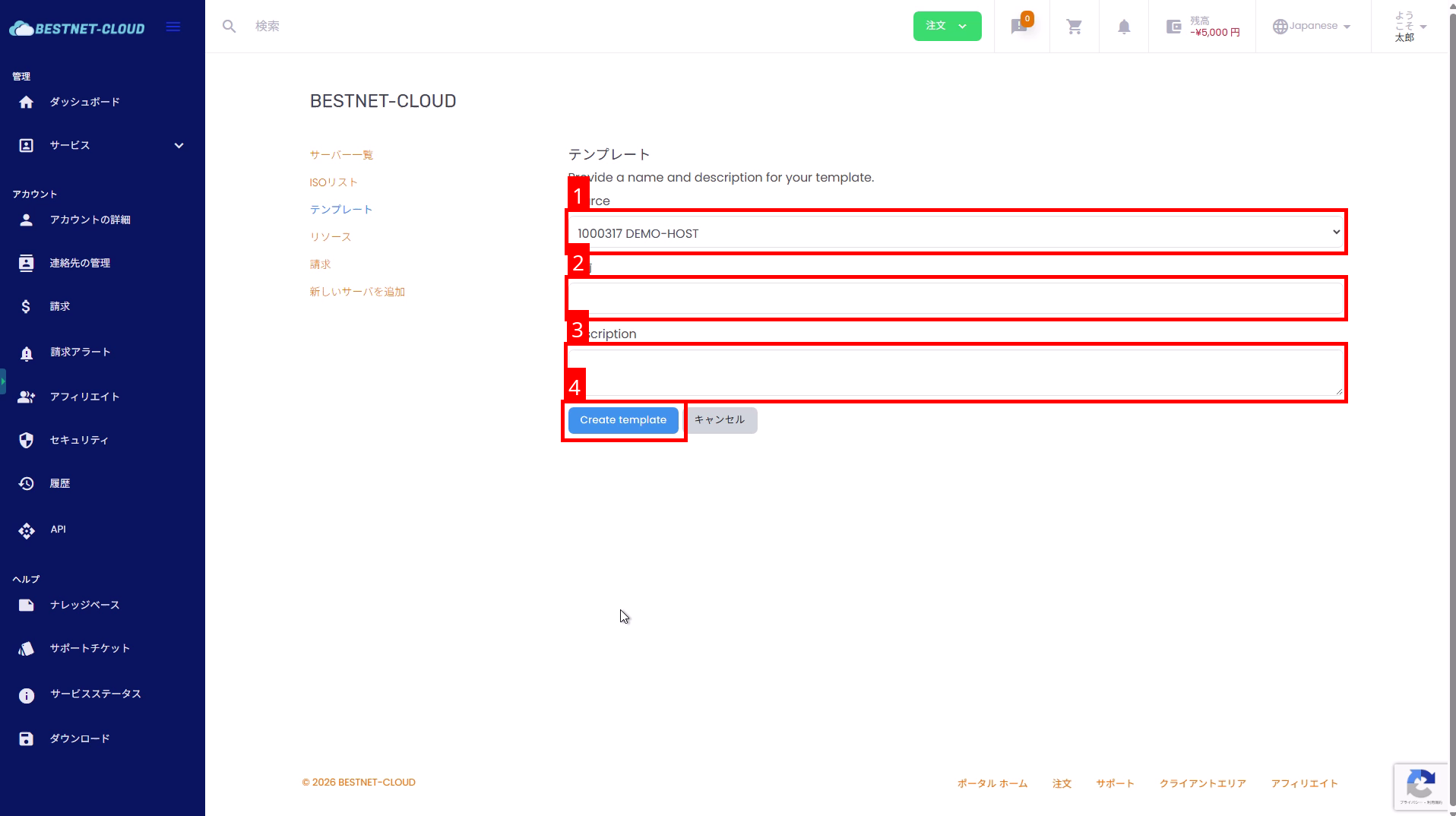The image size is (1456, 816).
Task: Open the 注文 green dropdown button
Action: (x=946, y=27)
